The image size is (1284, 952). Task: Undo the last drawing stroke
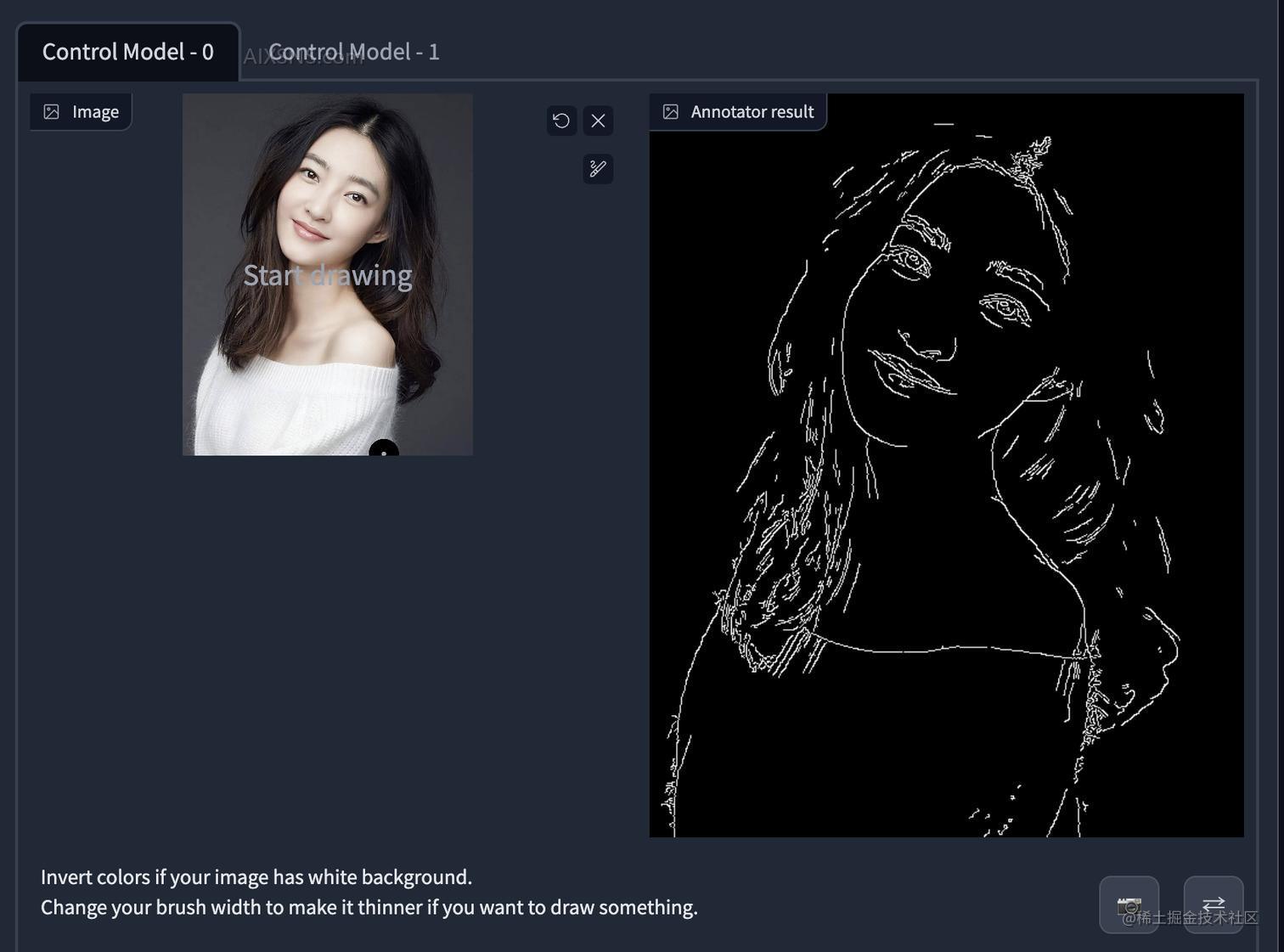coord(561,121)
